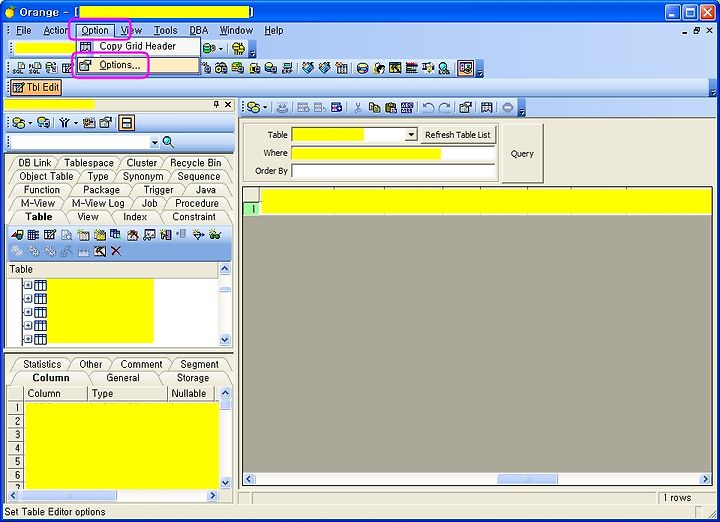This screenshot has height=522, width=720.
Task: Expand the main toolbar overflow chevron
Action: pos(480,70)
